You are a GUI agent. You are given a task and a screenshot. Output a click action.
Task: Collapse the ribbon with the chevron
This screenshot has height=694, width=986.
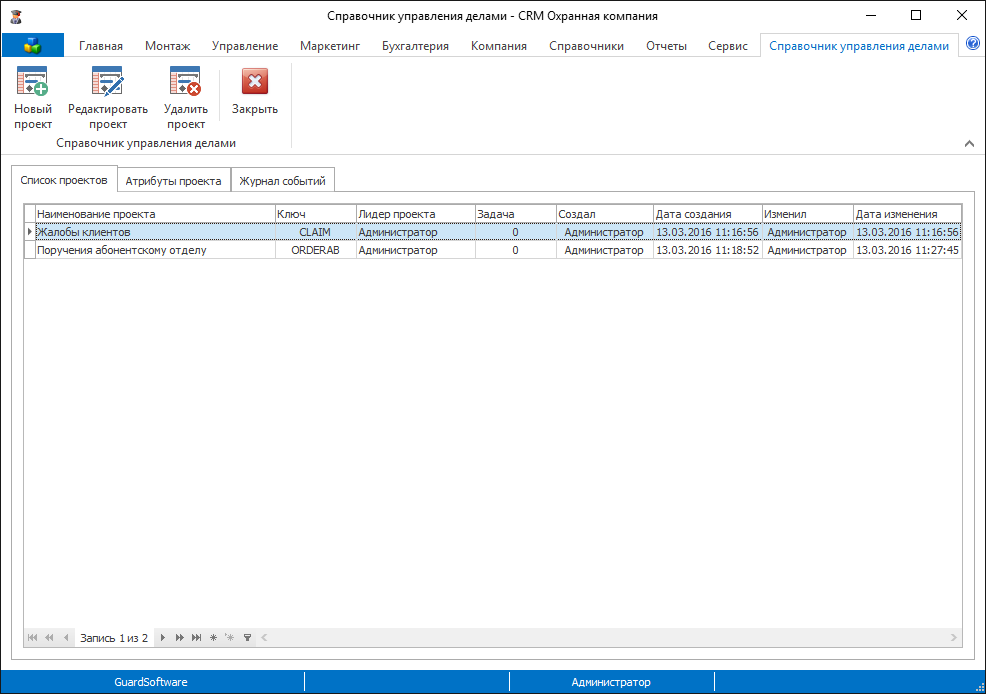tap(969, 143)
